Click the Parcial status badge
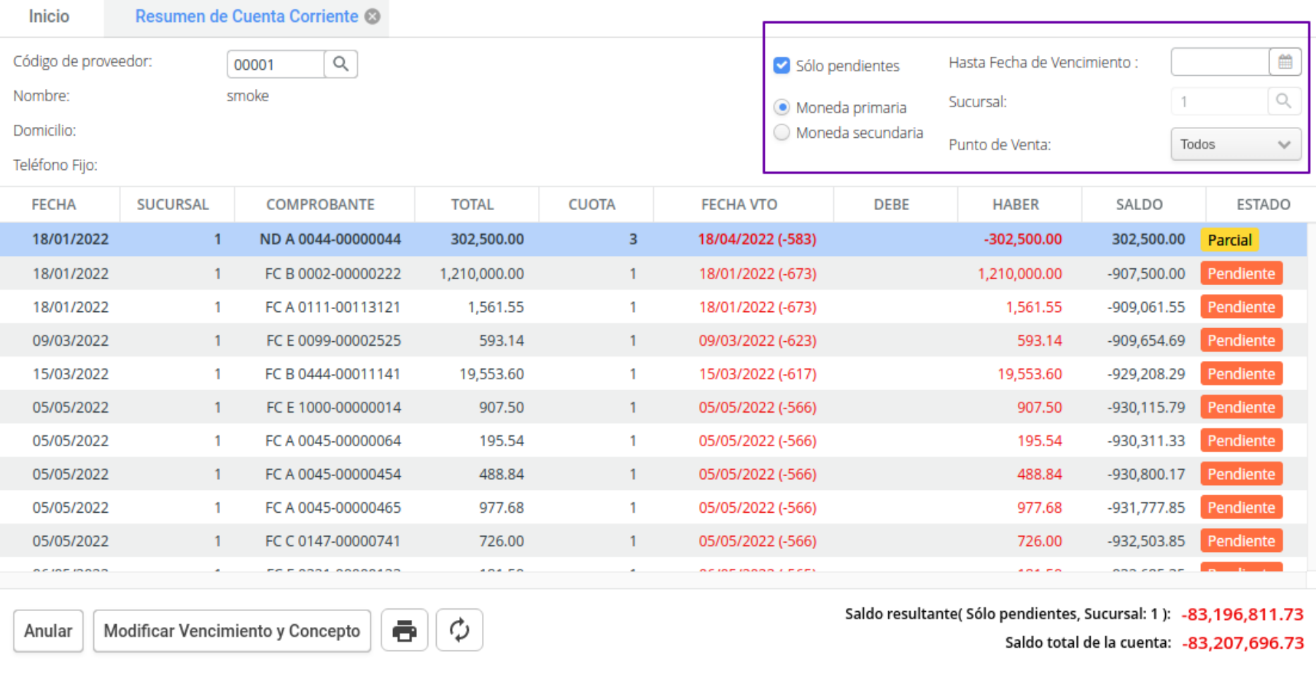The image size is (1316, 688). pyautogui.click(x=1230, y=240)
